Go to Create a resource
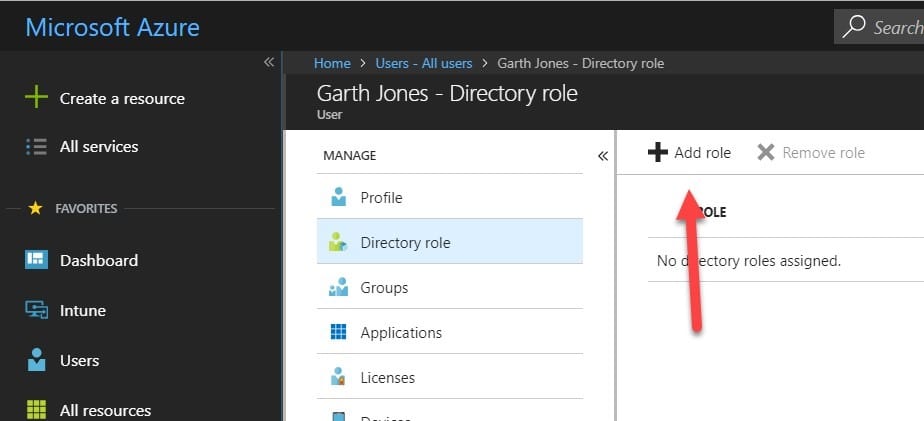The width and height of the screenshot is (924, 421). 122,98
